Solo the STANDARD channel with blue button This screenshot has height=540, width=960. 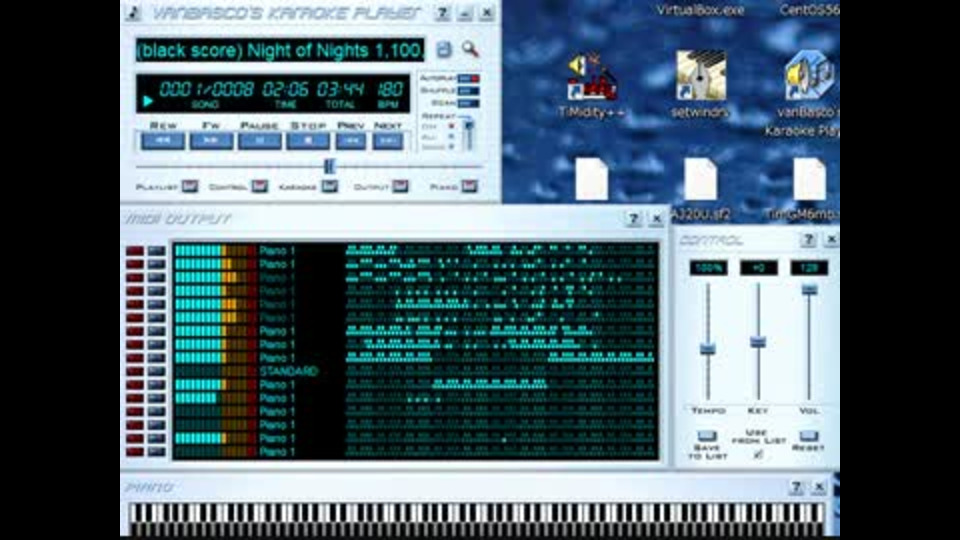pos(156,371)
